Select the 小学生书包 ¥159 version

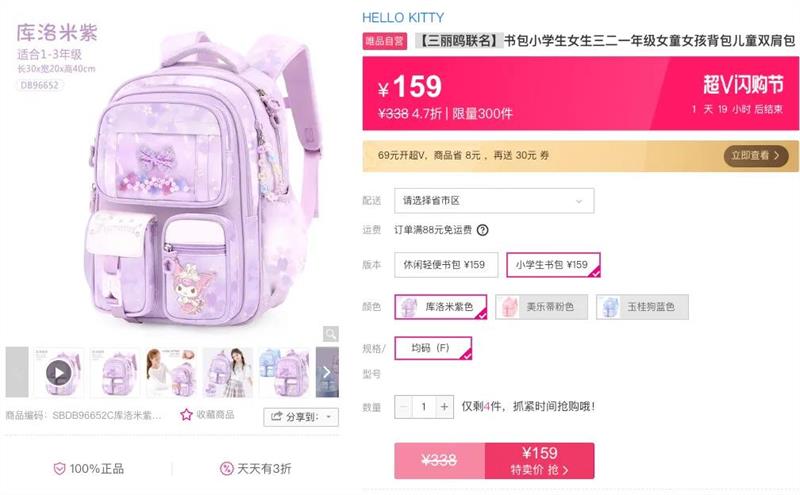tap(553, 265)
